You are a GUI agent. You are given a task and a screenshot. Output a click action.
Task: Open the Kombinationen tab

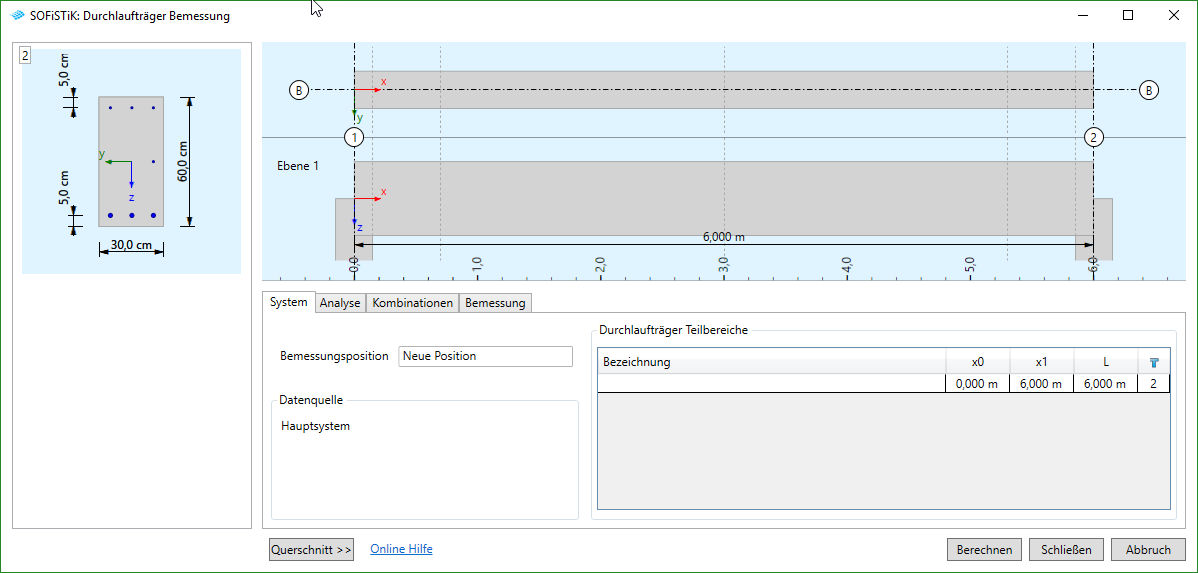click(x=412, y=303)
